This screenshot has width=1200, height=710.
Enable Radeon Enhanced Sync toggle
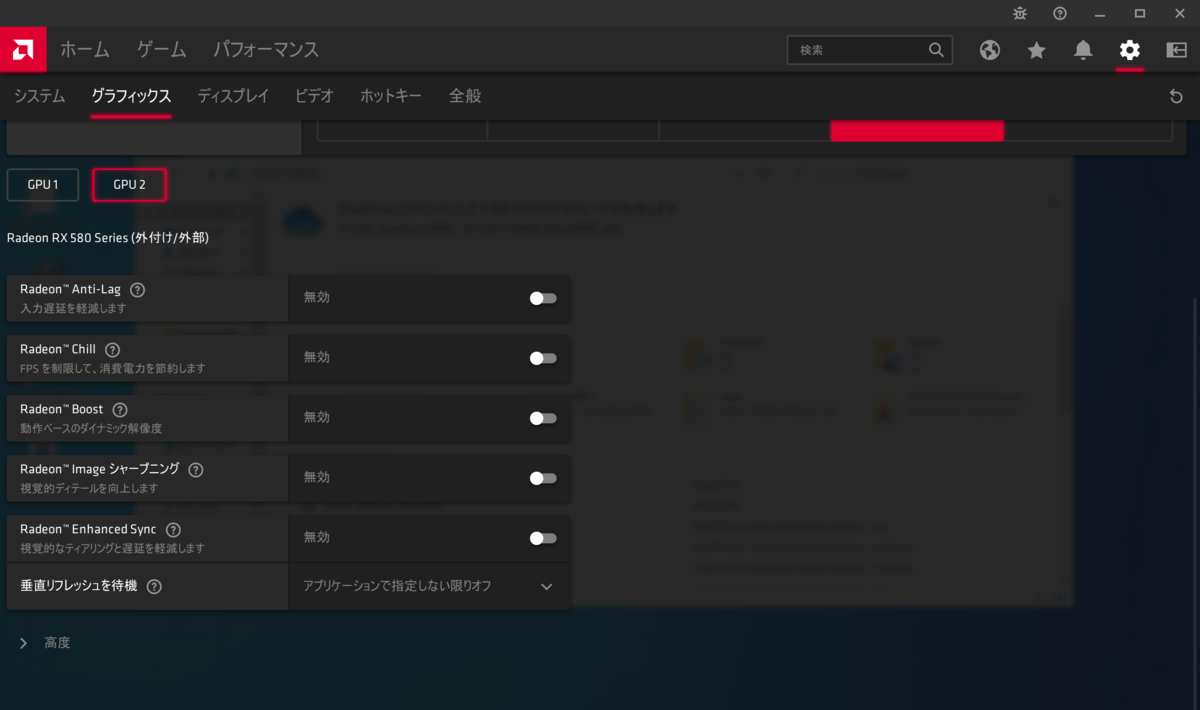[543, 538]
